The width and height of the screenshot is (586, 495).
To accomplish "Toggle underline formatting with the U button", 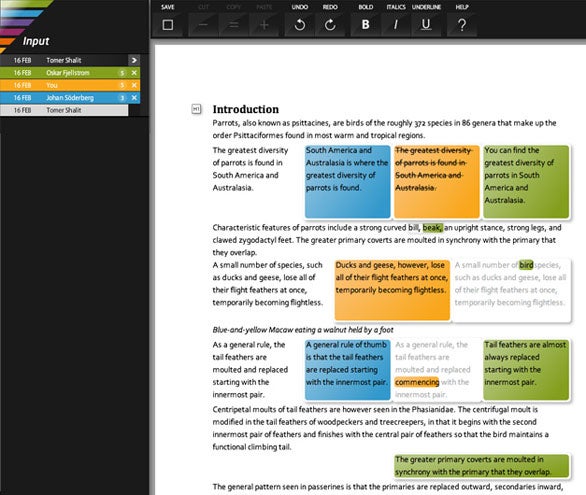I will pos(426,25).
